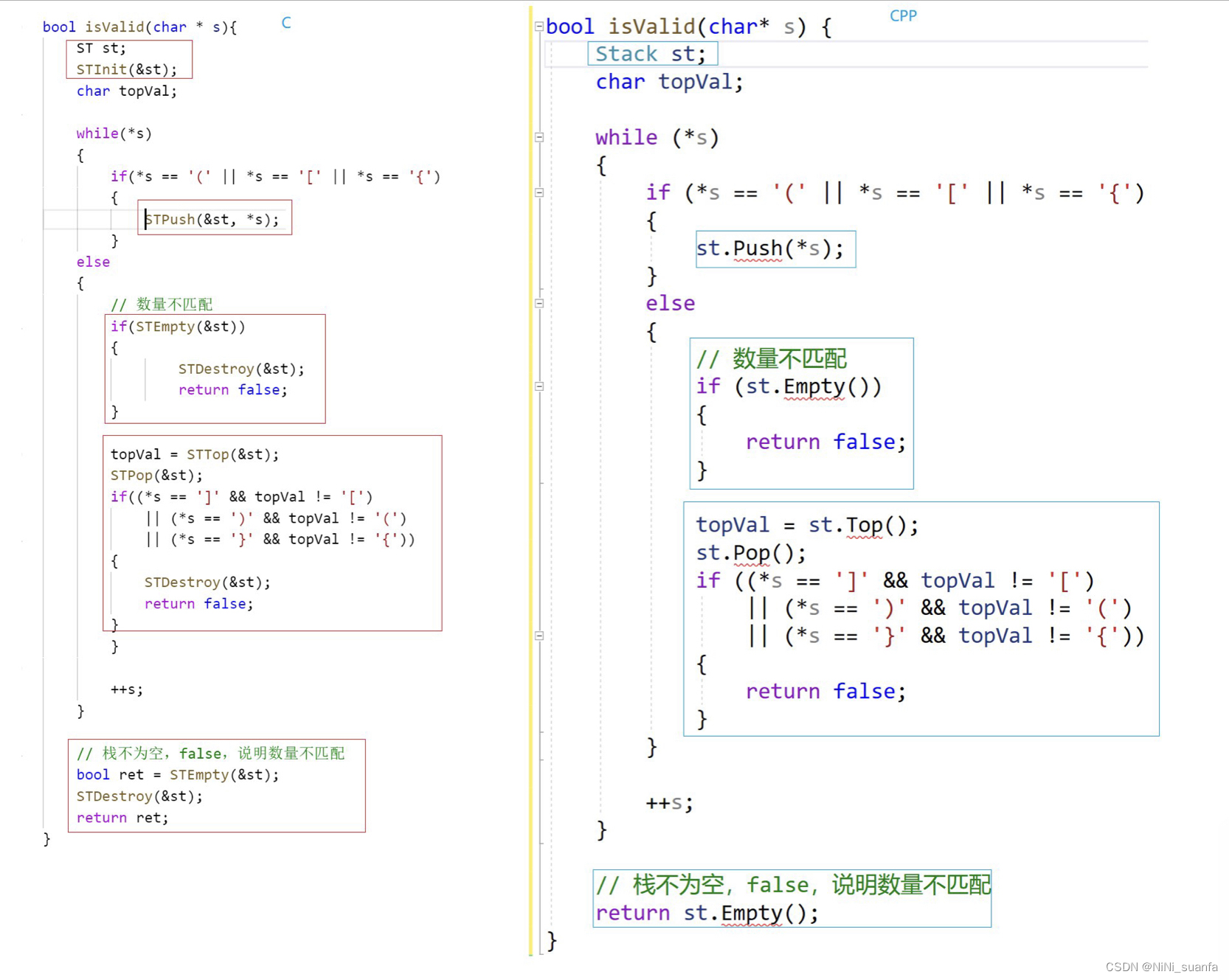Screen dimensions: 1229x980
Task: Collapse the if (*s == '(' block fold toggle
Action: (539, 192)
